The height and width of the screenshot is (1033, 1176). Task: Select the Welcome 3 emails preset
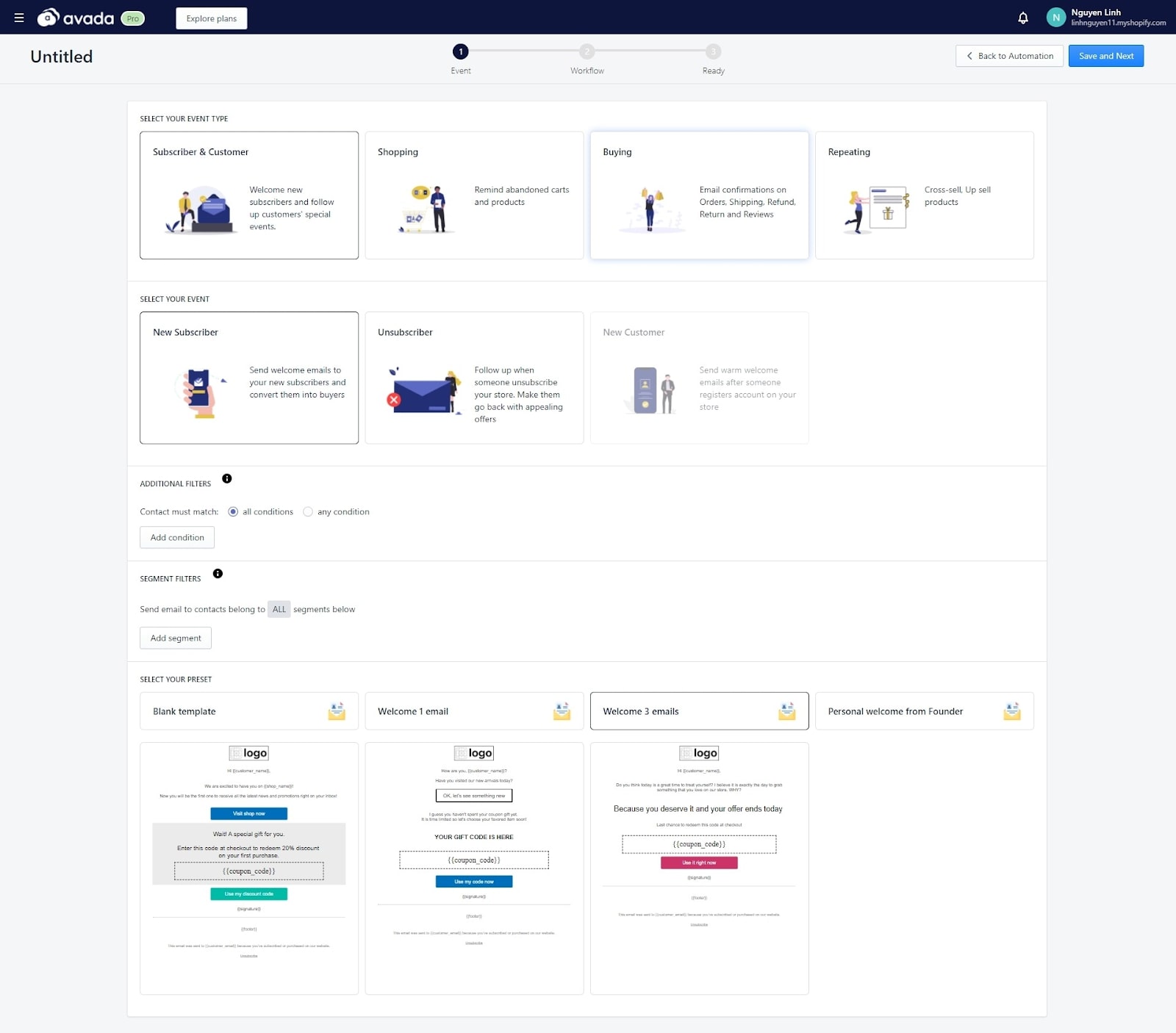coord(698,711)
